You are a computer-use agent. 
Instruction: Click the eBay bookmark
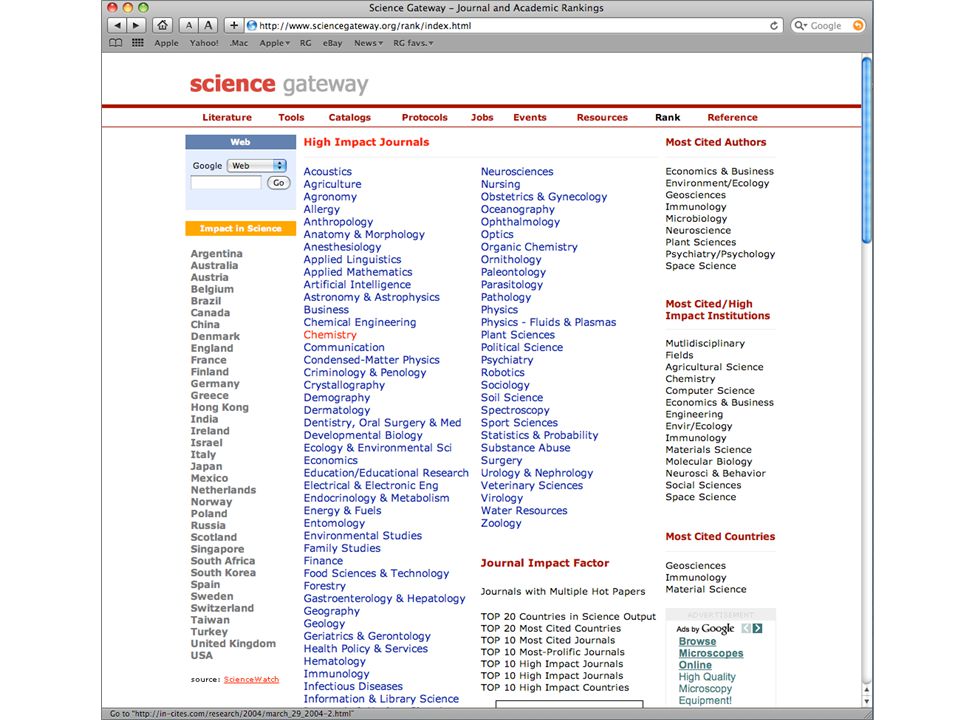tap(332, 43)
